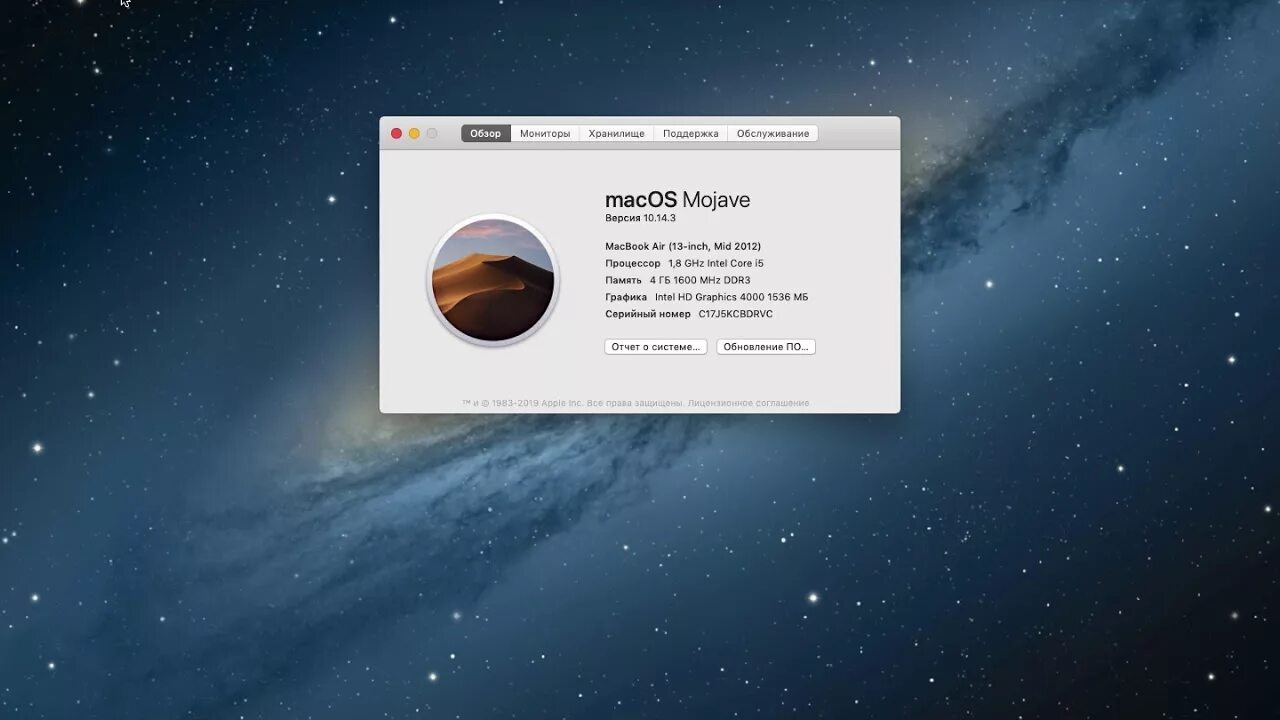Select the Поддержка tab
The width and height of the screenshot is (1280, 720).
click(x=690, y=133)
